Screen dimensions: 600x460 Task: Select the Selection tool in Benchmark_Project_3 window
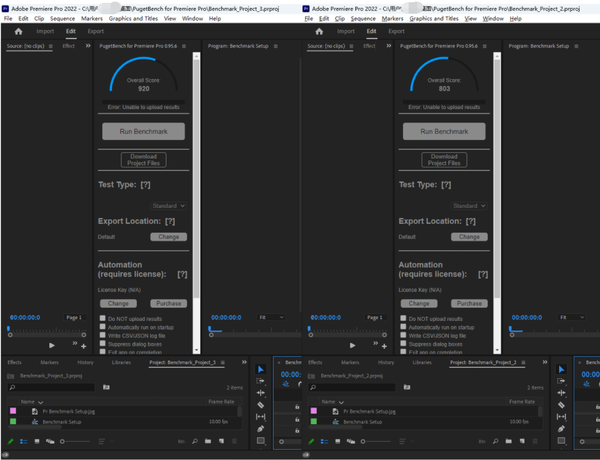click(x=261, y=369)
